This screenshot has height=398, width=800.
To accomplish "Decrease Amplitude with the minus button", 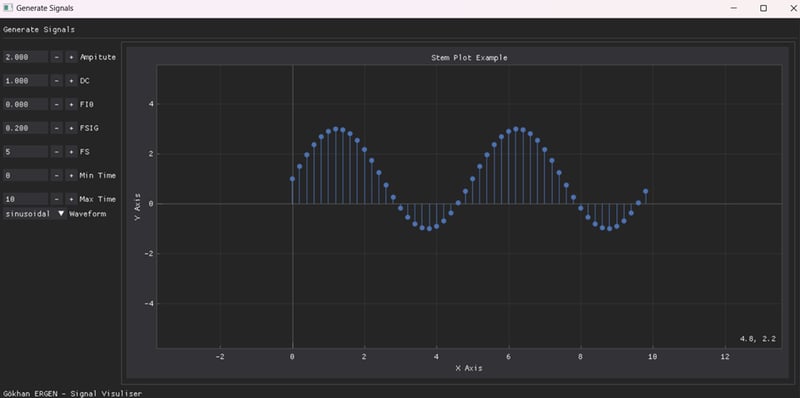I will [57, 57].
